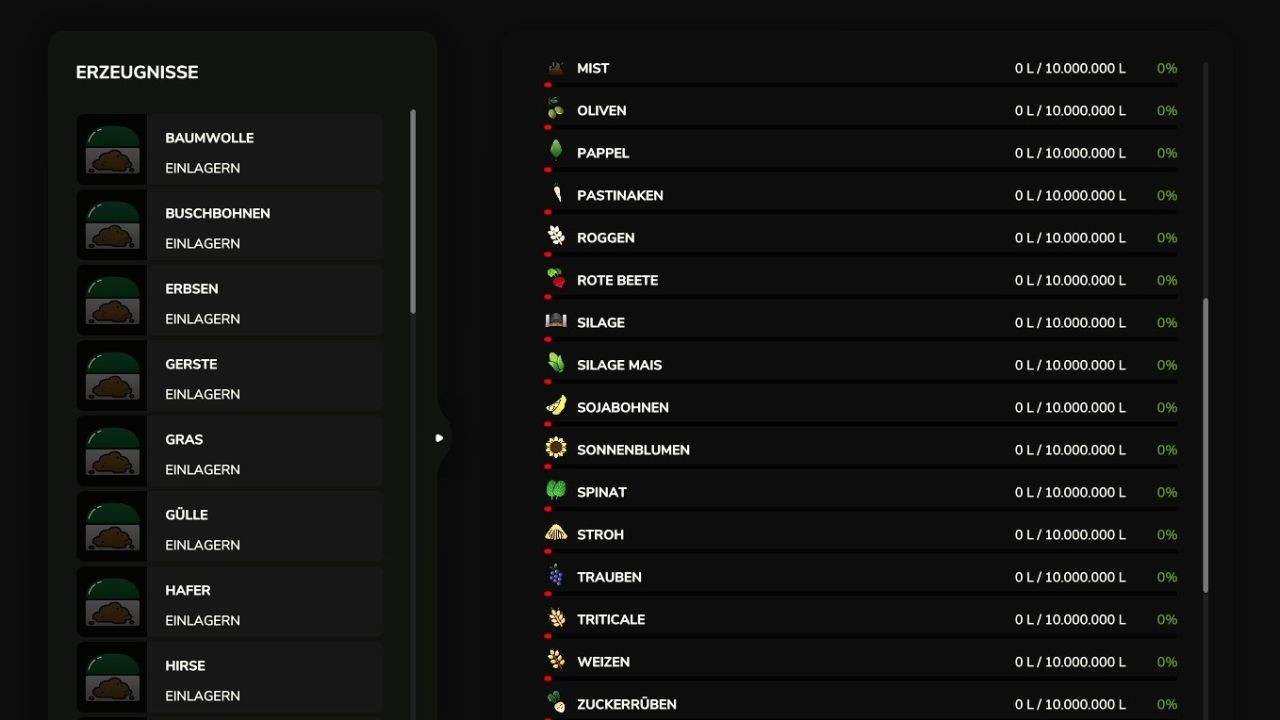Click the Rote Beete beet icon
This screenshot has width=1280, height=720.
coord(556,279)
